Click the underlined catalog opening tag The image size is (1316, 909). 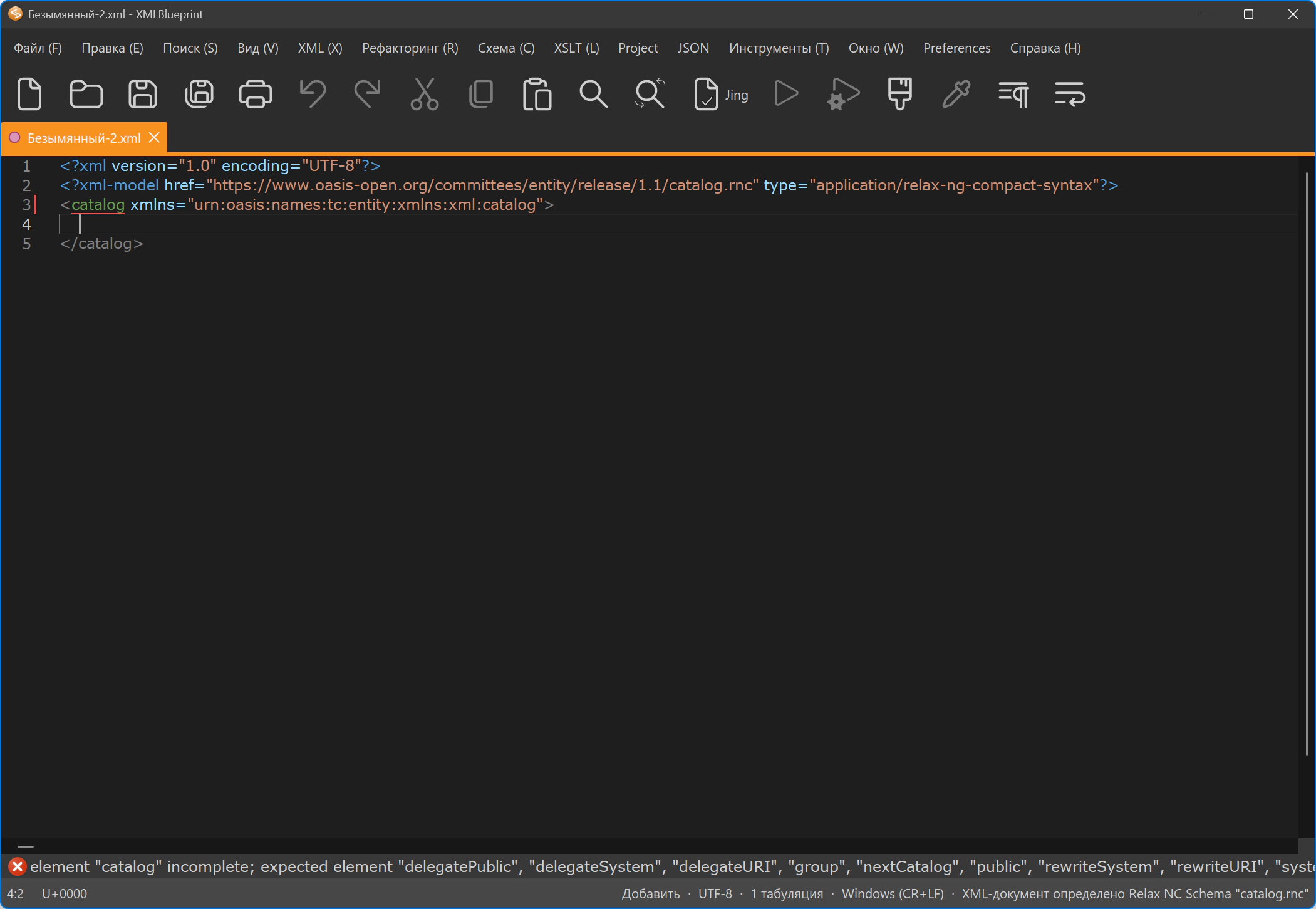pyautogui.click(x=98, y=205)
